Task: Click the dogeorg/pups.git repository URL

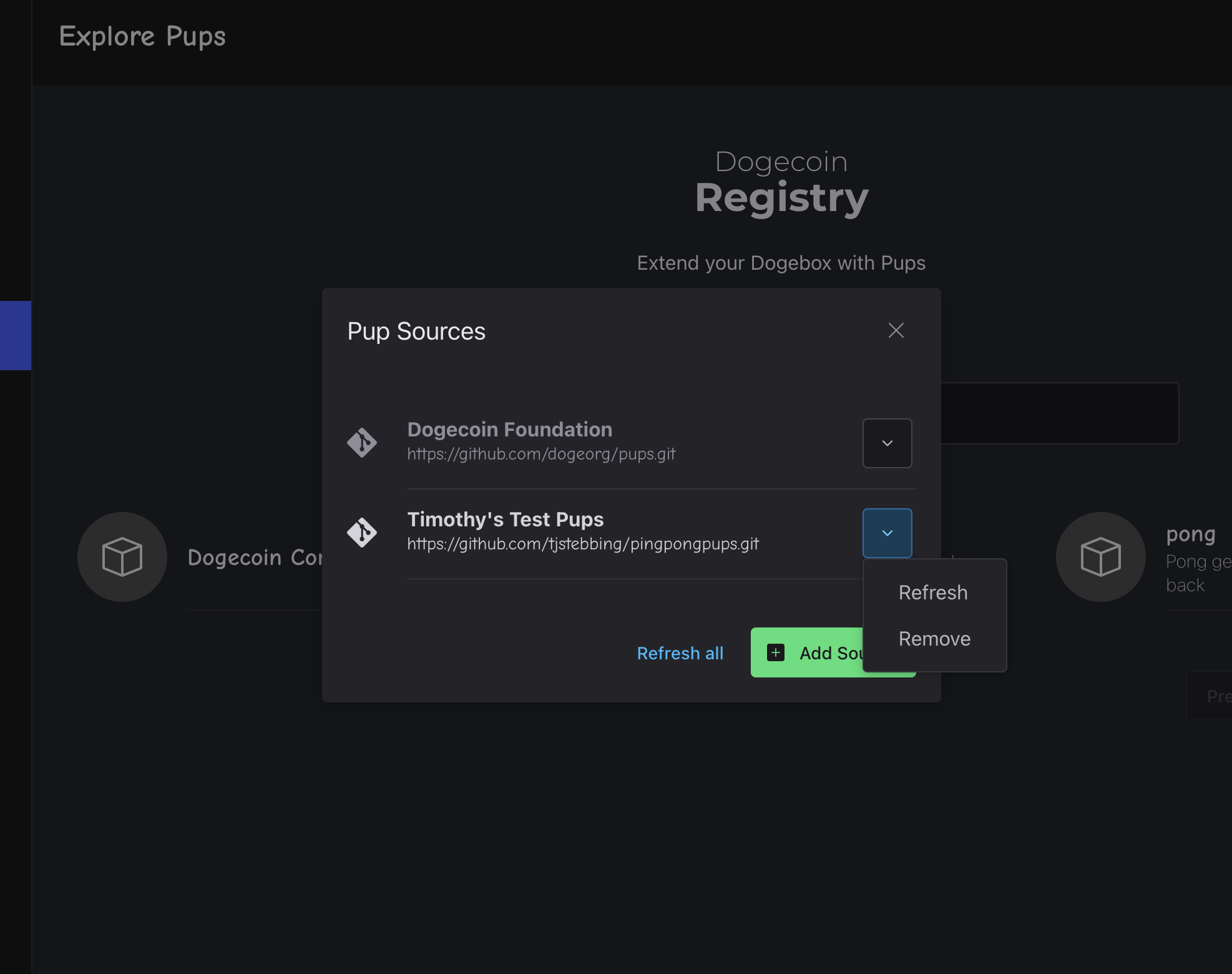Action: click(541, 454)
